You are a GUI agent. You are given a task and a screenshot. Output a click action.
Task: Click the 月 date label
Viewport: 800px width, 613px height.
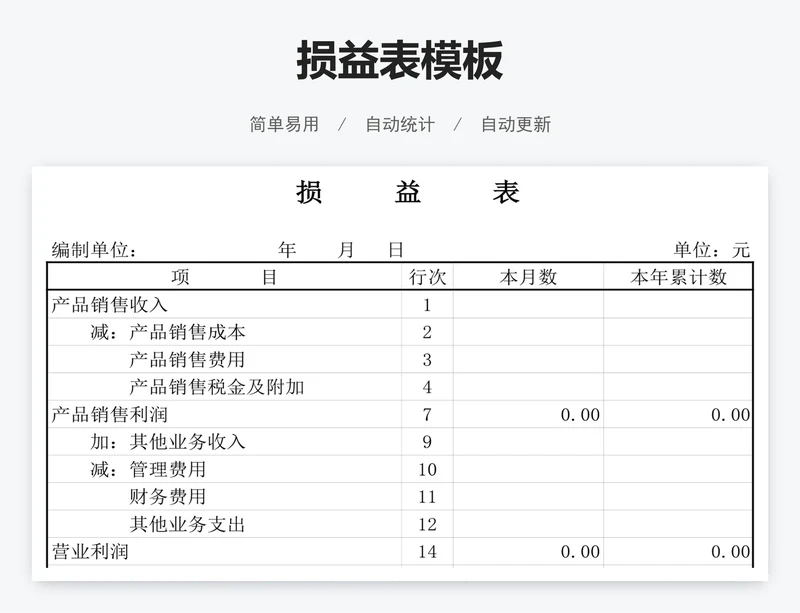pyautogui.click(x=346, y=250)
